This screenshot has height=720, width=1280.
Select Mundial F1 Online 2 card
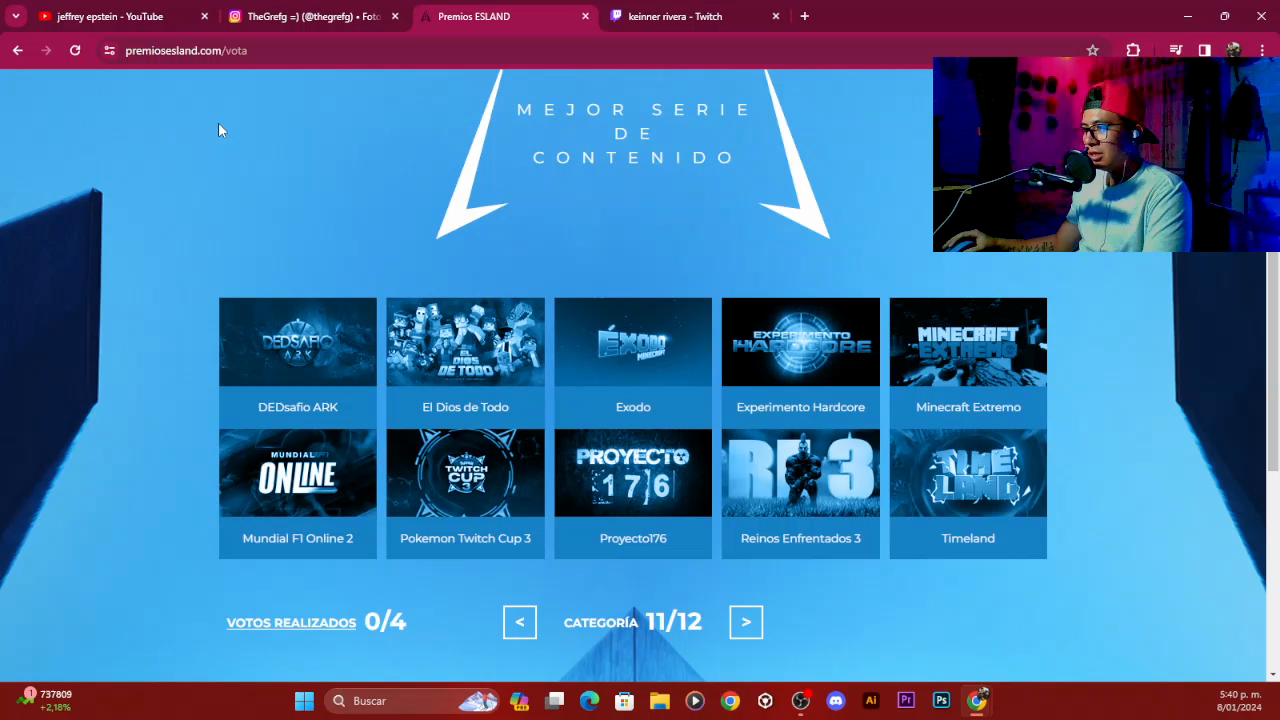click(298, 494)
